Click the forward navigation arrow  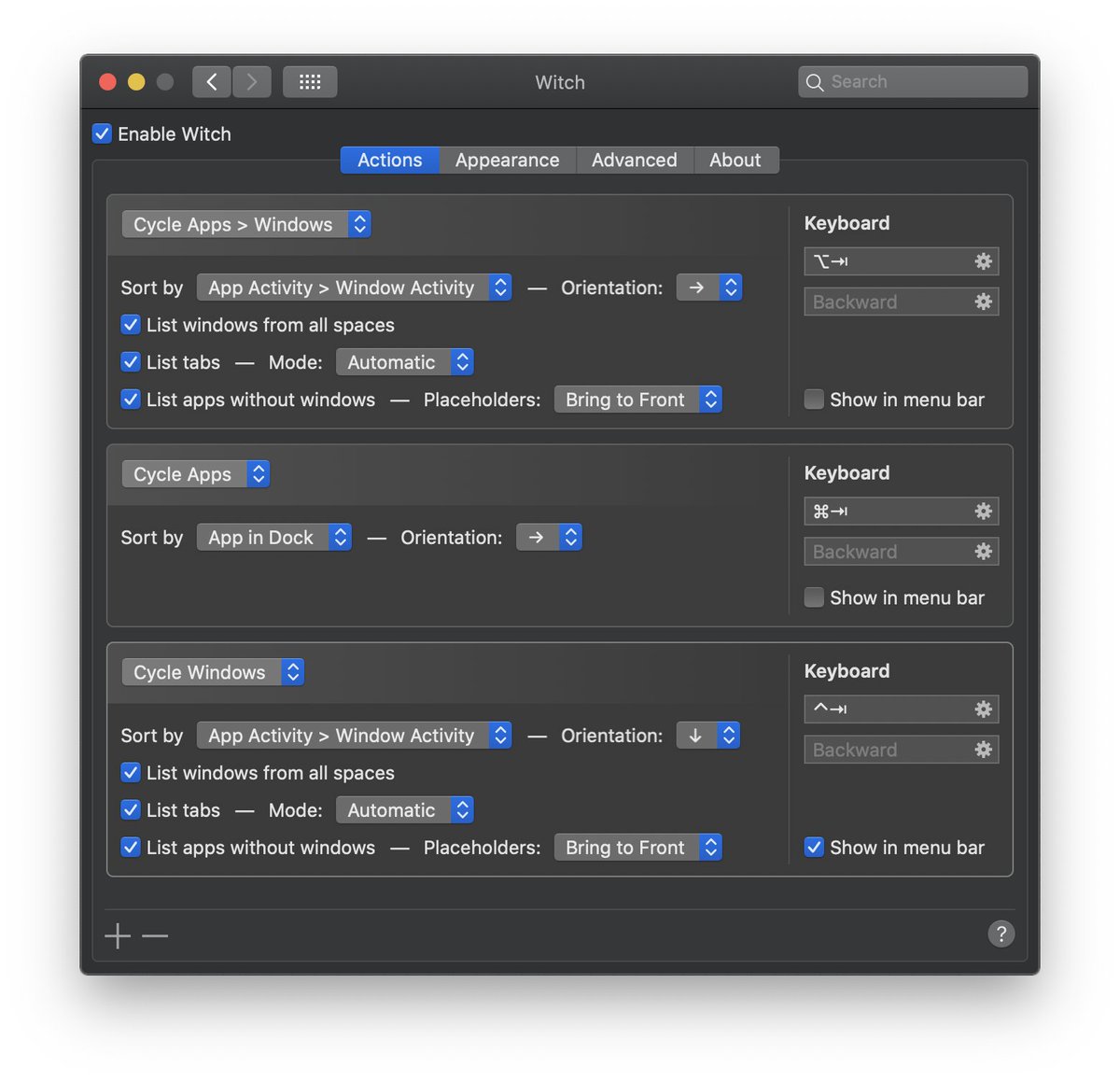pyautogui.click(x=252, y=82)
